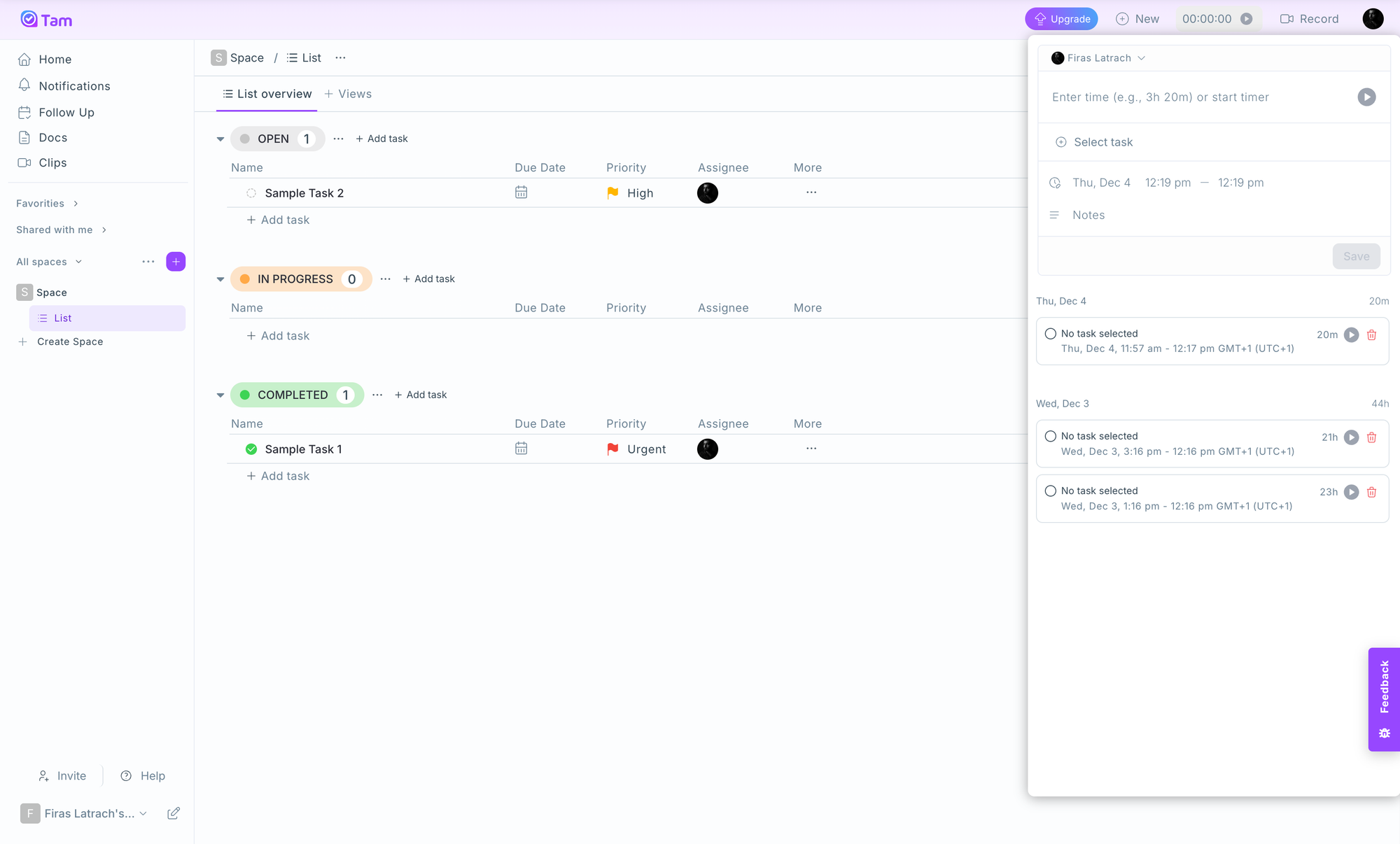Start the timer in the top bar
This screenshot has width=1400, height=844.
[x=1246, y=19]
